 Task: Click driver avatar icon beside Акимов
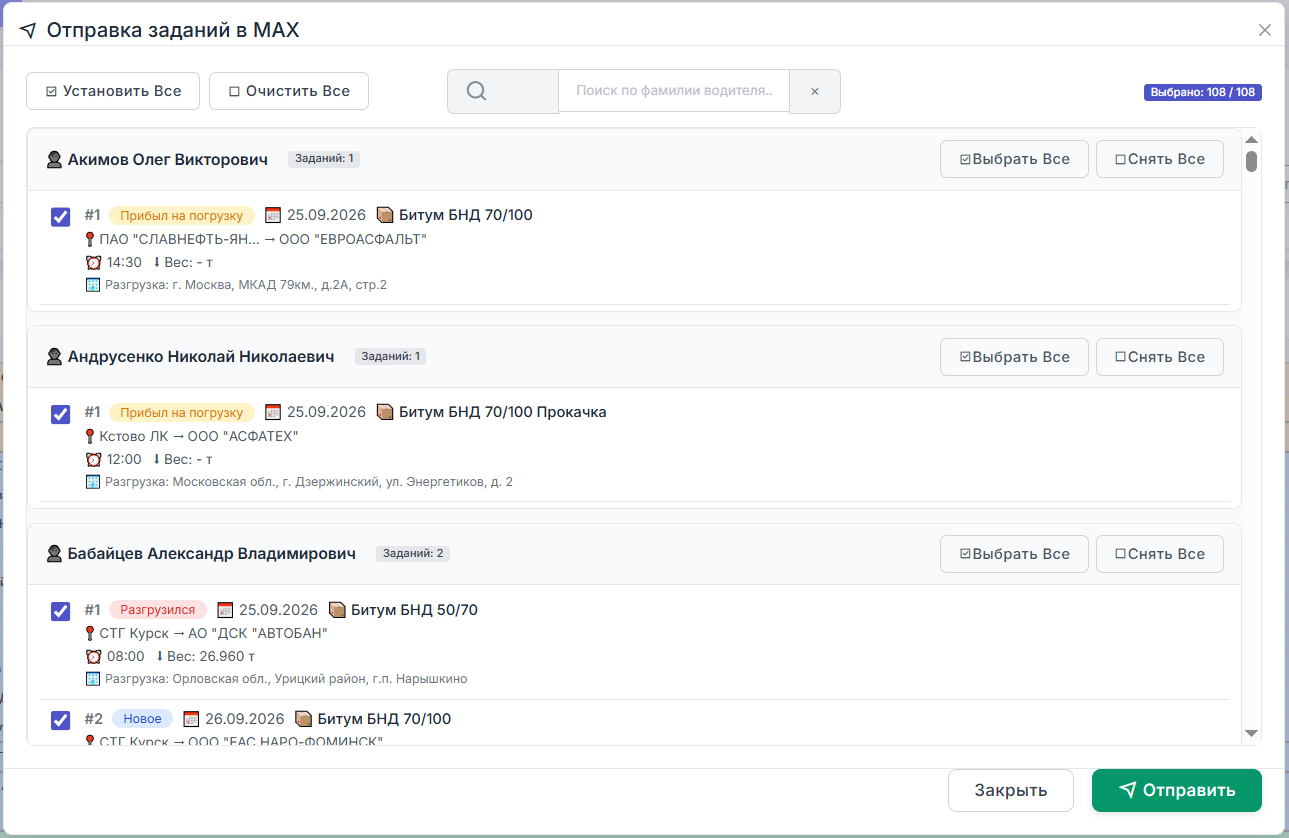click(55, 160)
